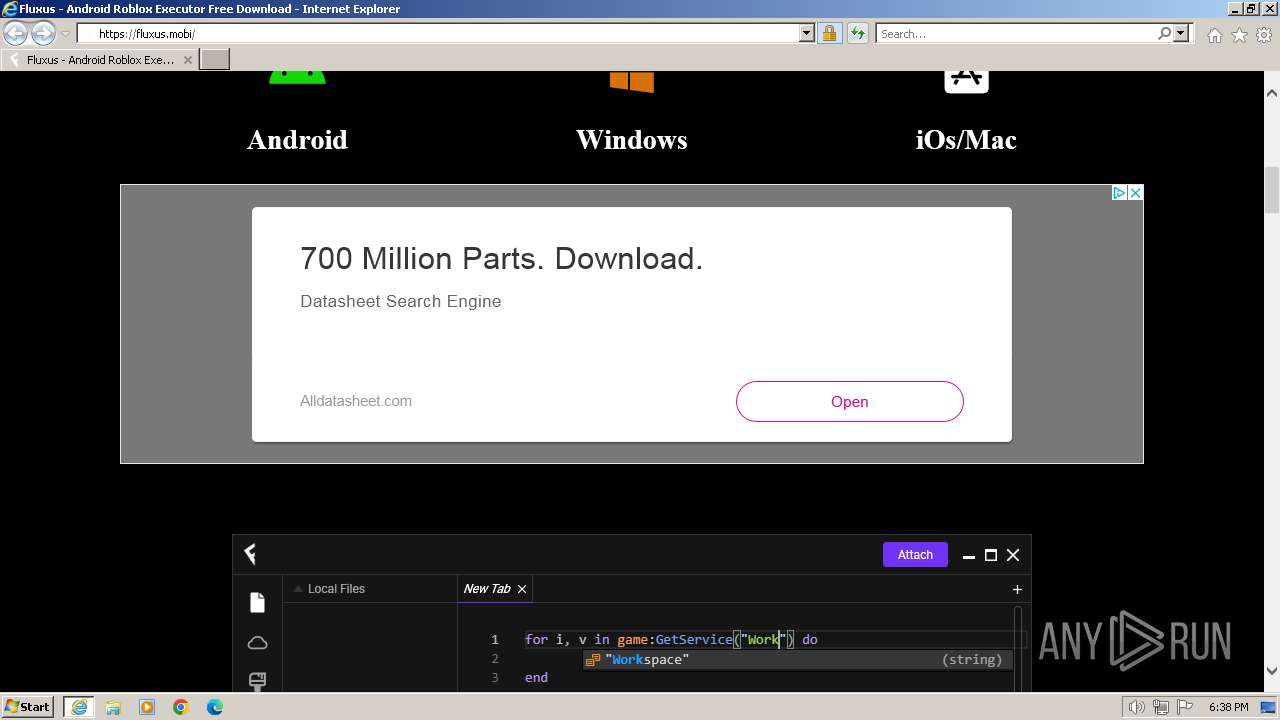Click the App Store iOs/Mac icon
This screenshot has width=1280, height=720.
pyautogui.click(x=966, y=82)
